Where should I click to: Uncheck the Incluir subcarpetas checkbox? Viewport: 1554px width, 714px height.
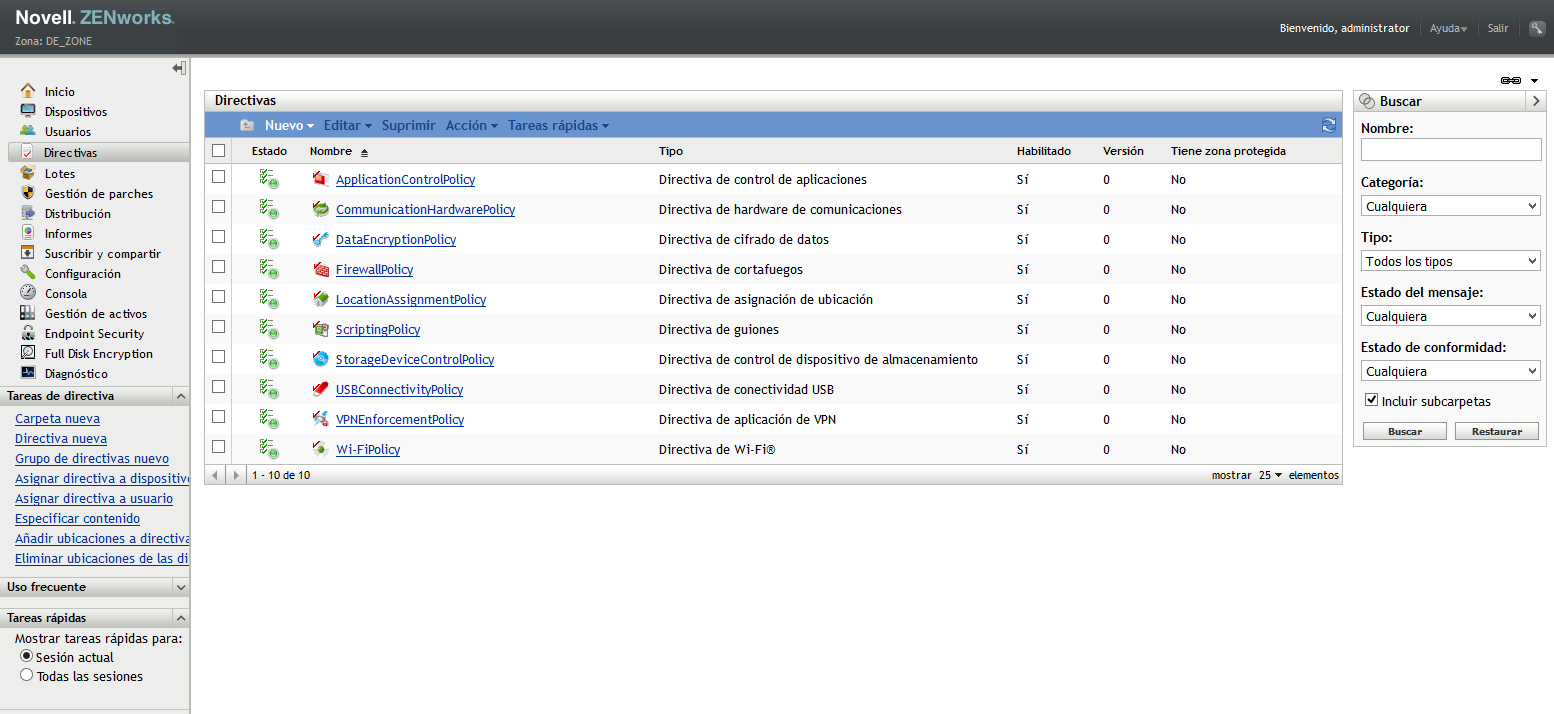[x=1372, y=400]
